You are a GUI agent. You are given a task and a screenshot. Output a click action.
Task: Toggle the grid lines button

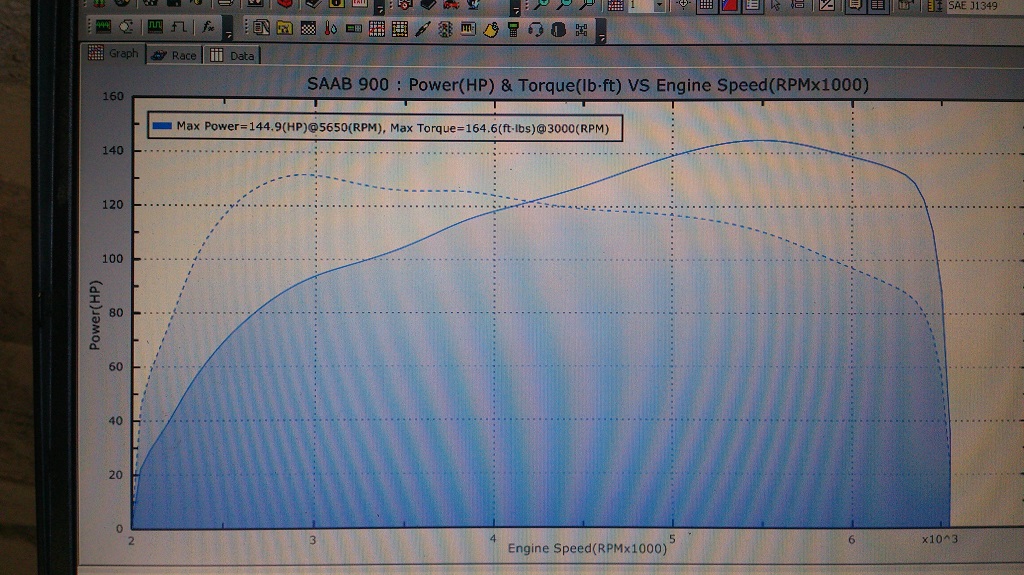pyautogui.click(x=705, y=6)
